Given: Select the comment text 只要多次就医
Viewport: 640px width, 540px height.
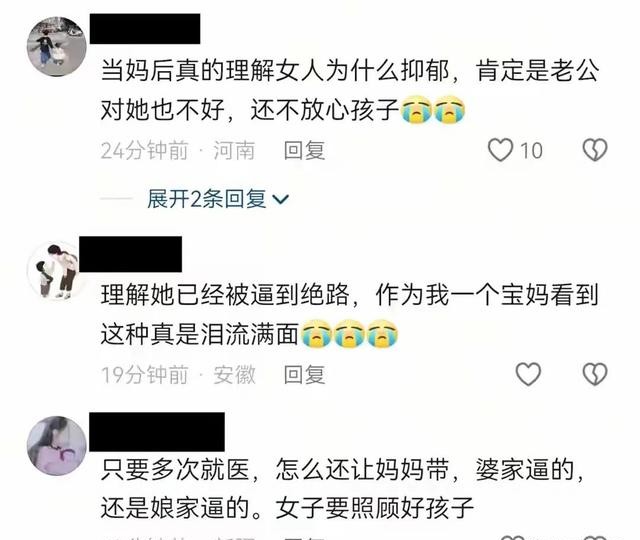Looking at the screenshot, I should [x=175, y=469].
